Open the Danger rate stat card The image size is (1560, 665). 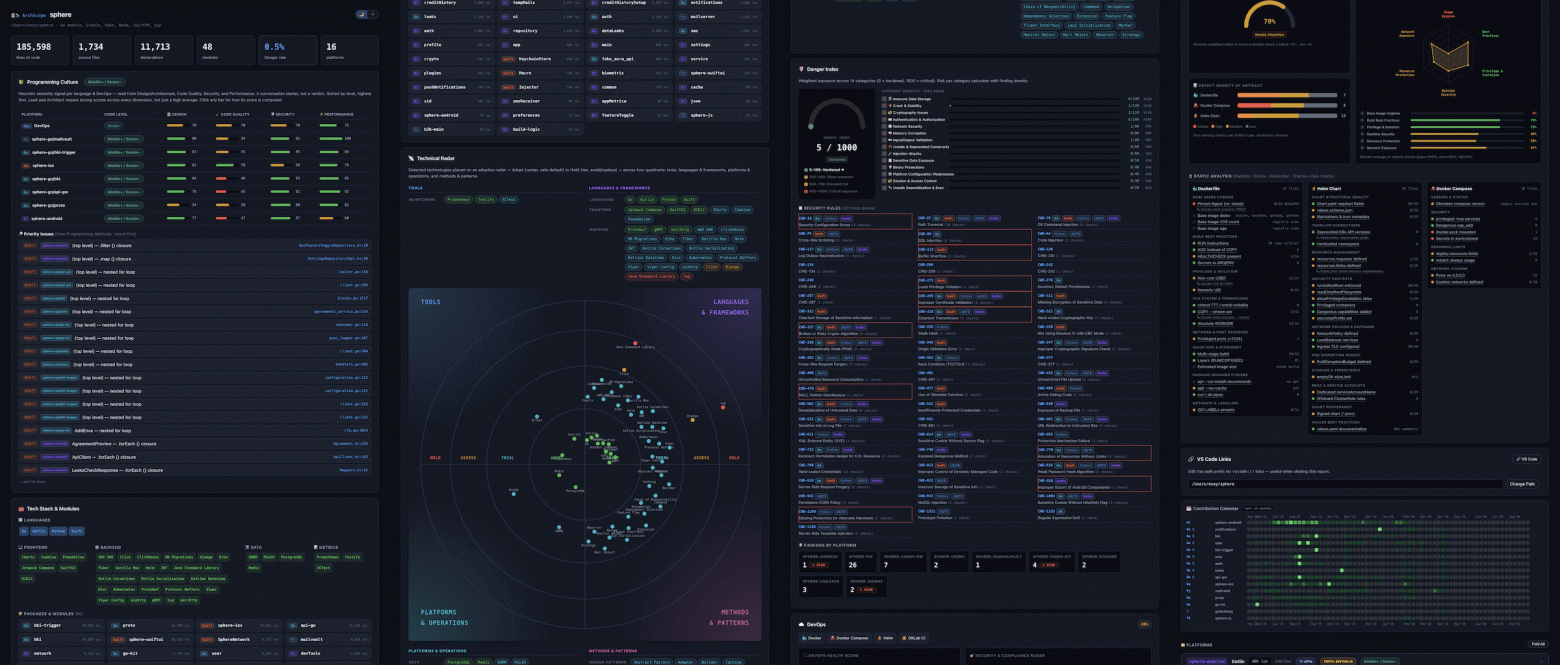[x=288, y=50]
